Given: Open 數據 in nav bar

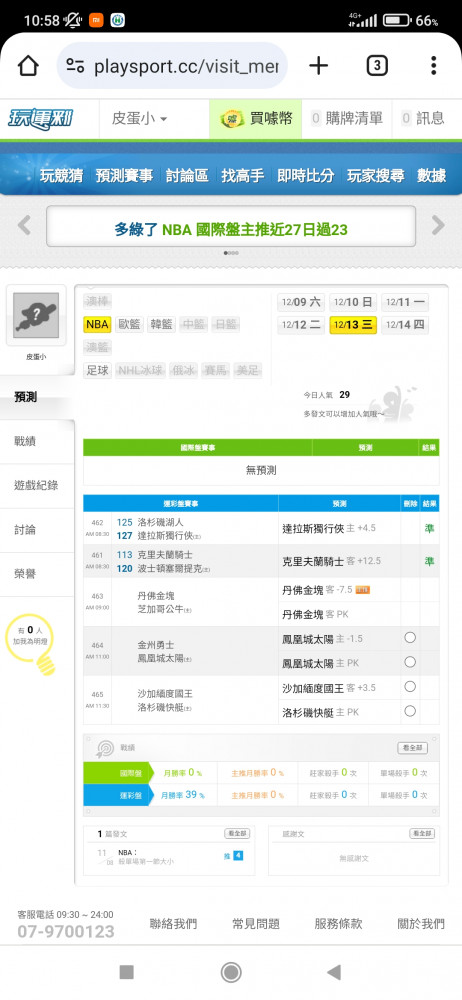Looking at the screenshot, I should [x=431, y=176].
